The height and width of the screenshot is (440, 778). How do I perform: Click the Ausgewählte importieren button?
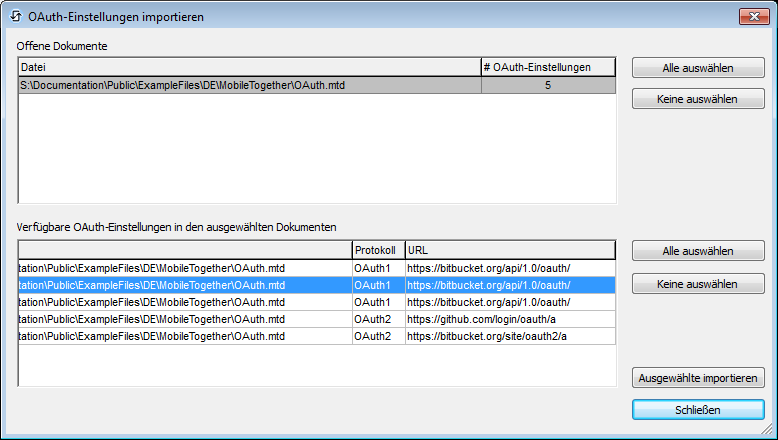(x=698, y=378)
